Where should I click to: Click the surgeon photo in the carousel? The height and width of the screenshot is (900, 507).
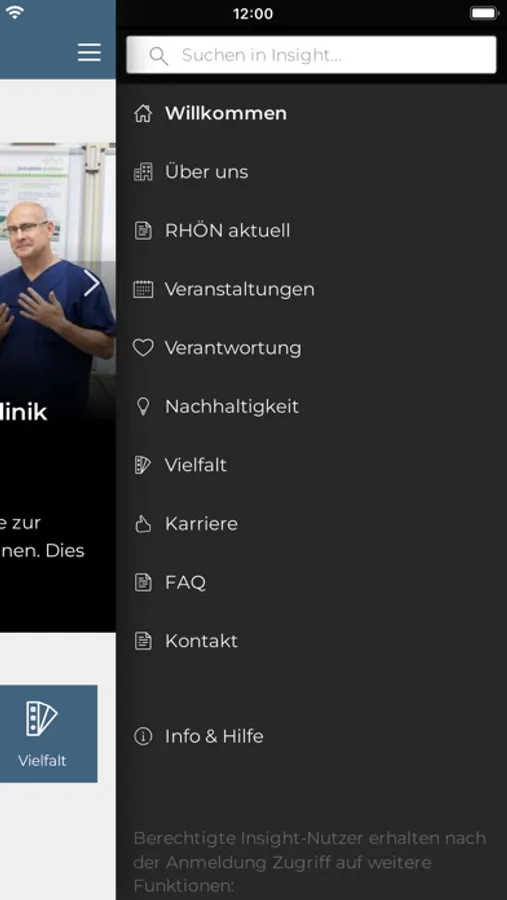tap(57, 276)
